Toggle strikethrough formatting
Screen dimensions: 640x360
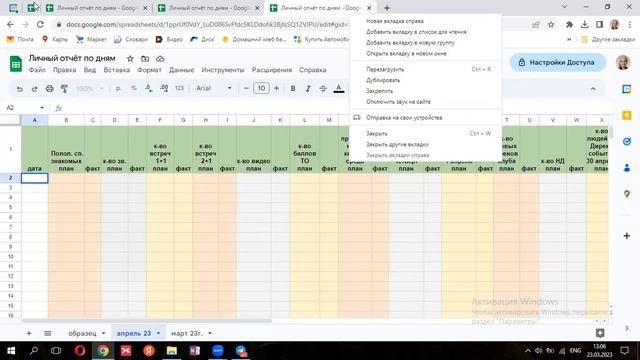click(323, 88)
